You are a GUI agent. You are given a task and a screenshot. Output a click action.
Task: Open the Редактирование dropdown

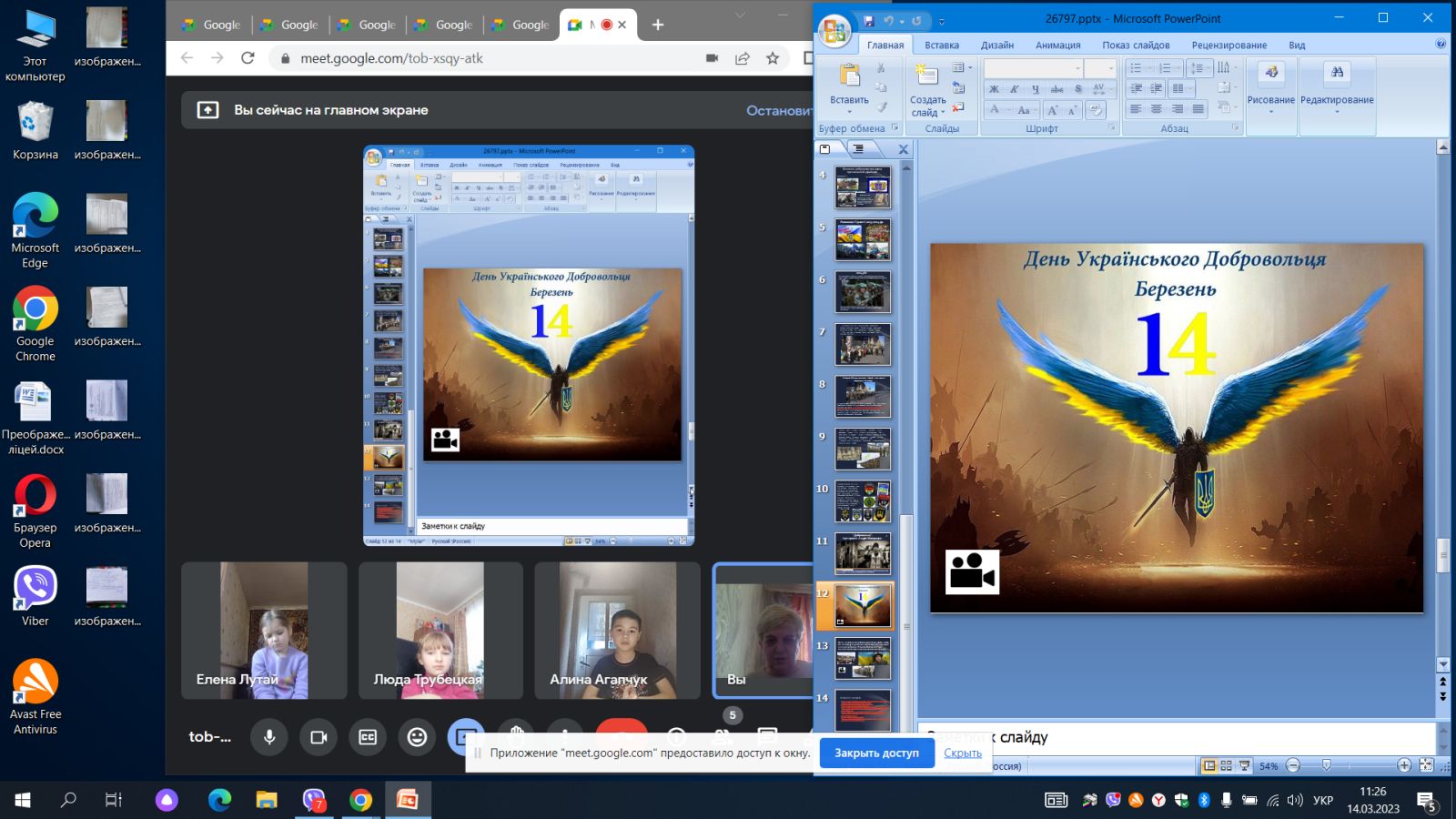1337,95
